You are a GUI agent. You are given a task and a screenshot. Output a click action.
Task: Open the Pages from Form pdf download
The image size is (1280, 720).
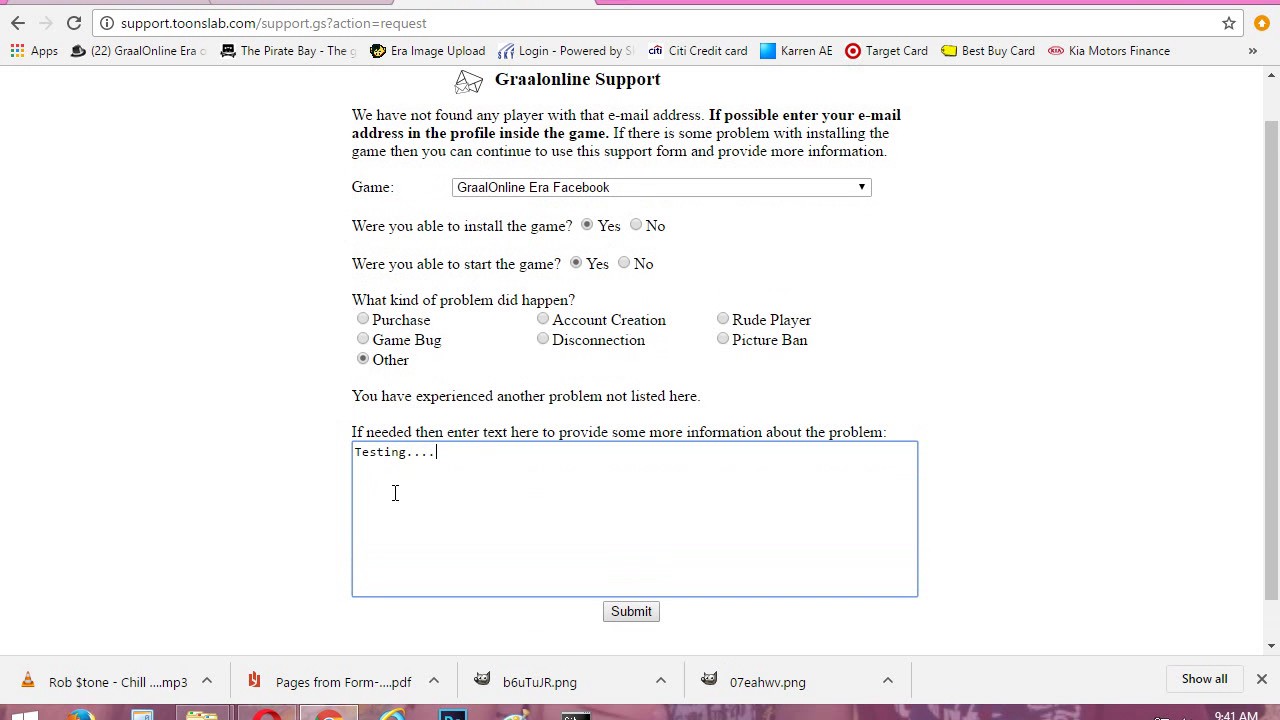(330, 682)
